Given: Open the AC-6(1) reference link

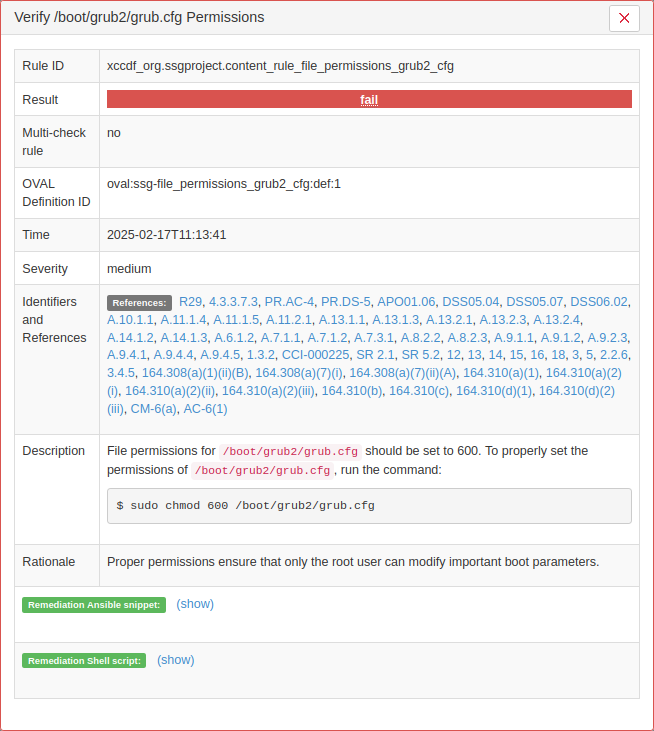Looking at the screenshot, I should [x=205, y=409].
